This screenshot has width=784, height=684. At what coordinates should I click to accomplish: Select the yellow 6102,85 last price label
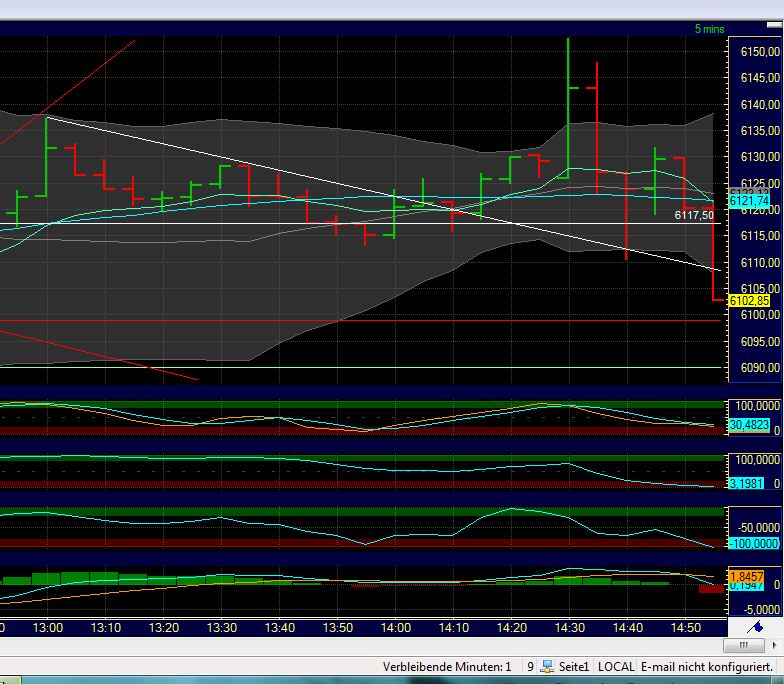(749, 300)
